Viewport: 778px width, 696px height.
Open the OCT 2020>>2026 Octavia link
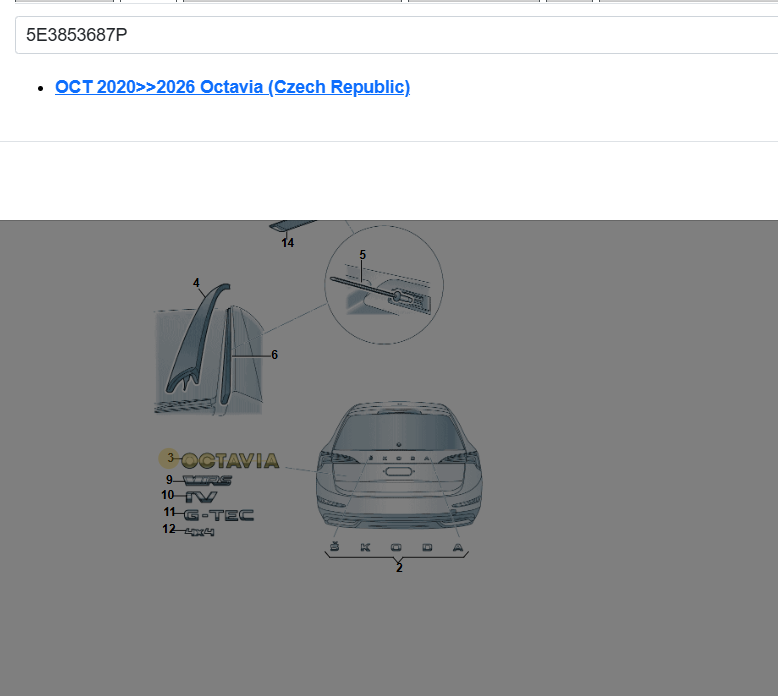click(x=232, y=87)
